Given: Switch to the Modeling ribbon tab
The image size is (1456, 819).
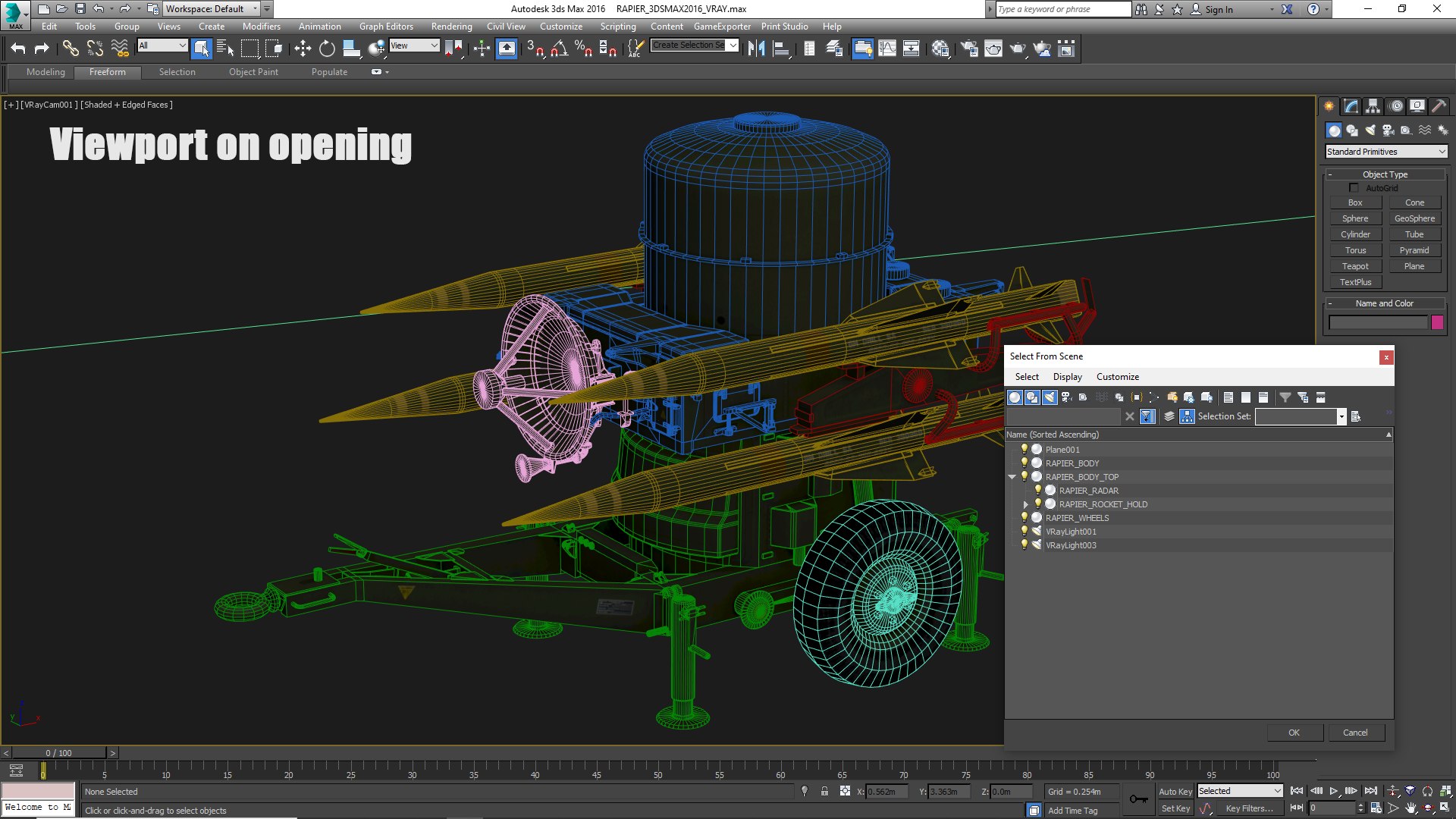Looking at the screenshot, I should coord(45,72).
